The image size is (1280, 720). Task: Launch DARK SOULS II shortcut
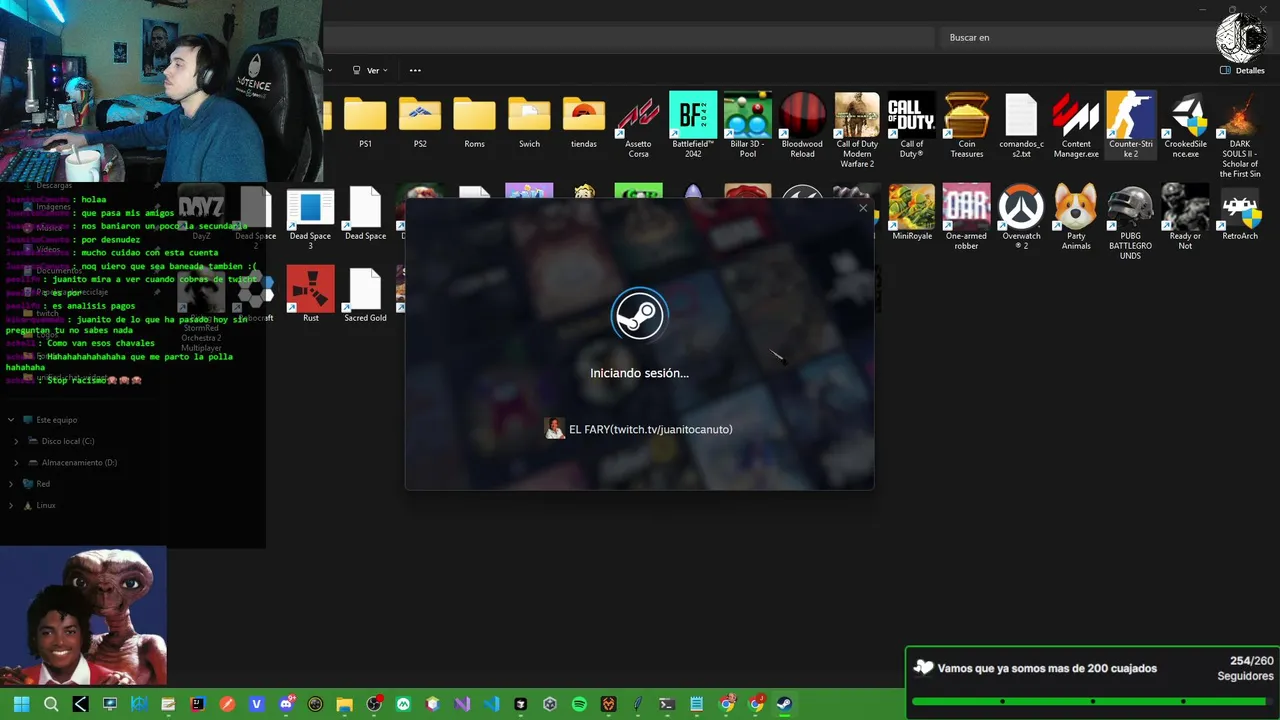tap(1240, 136)
